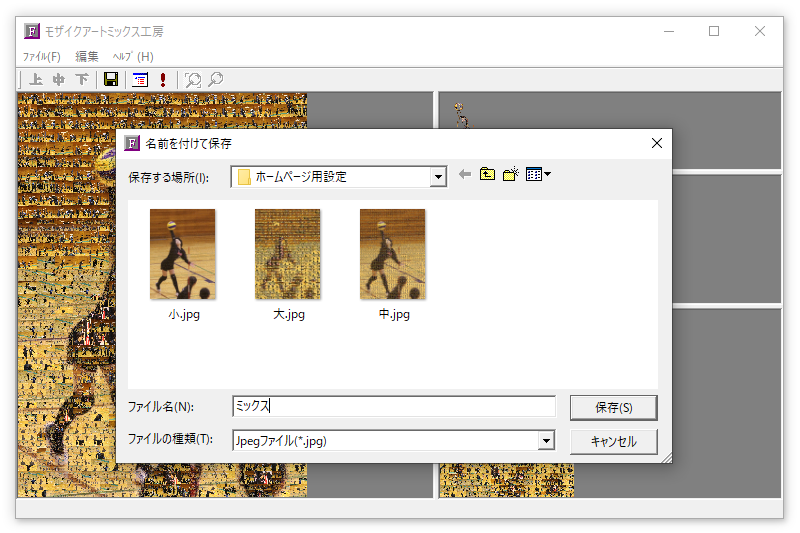Click the キャンセル button
Screen dimensions: 800x533
click(613, 441)
